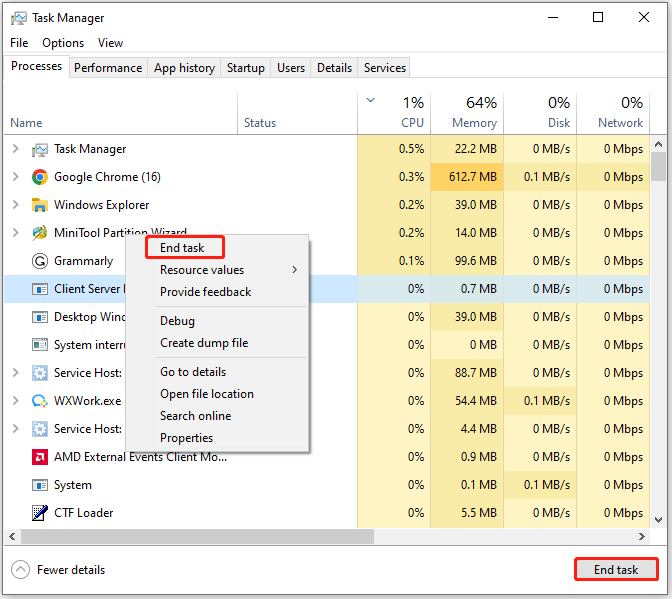Choose Provide feedback in the context menu
The image size is (672, 599).
(205, 292)
